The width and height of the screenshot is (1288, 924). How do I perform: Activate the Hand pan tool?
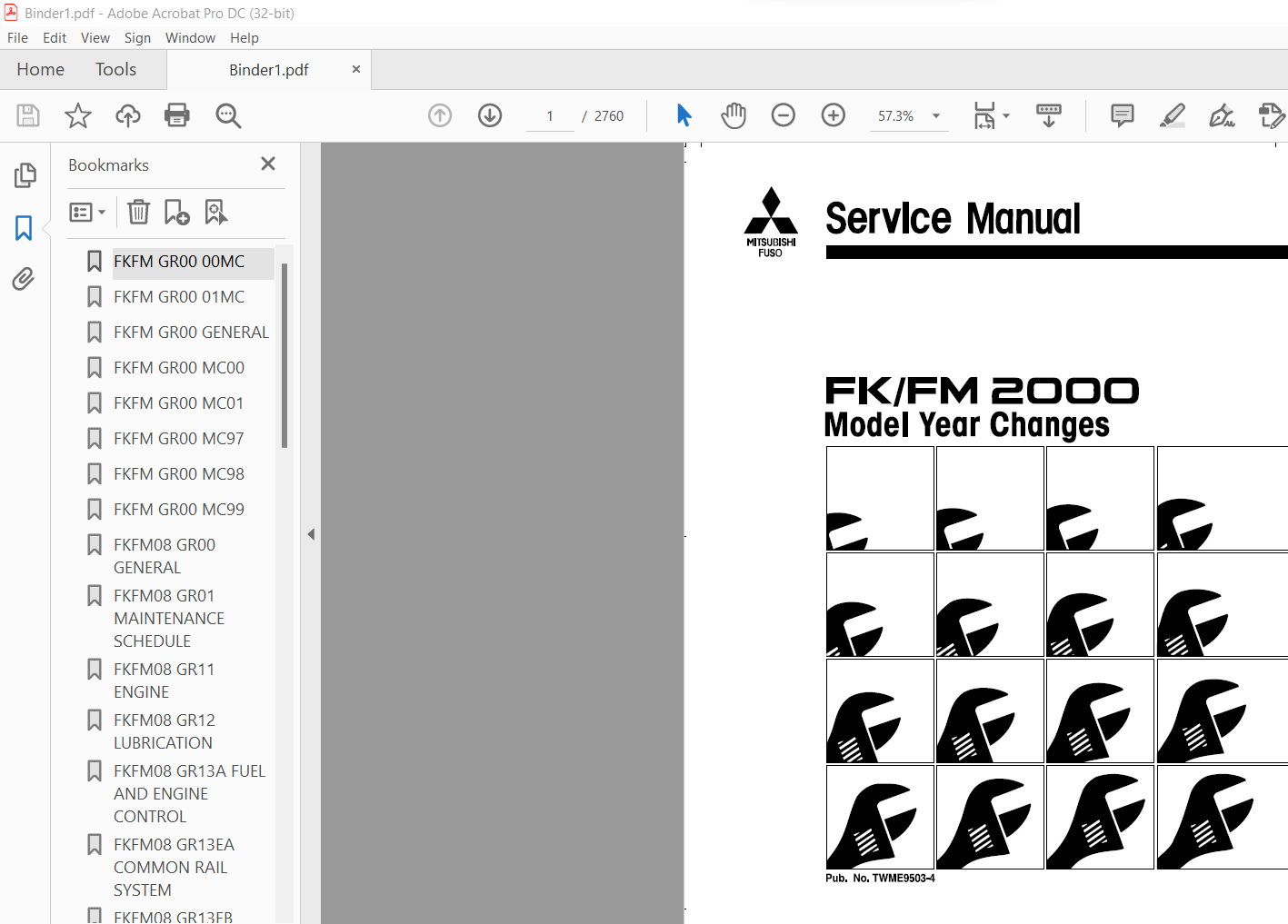(734, 115)
